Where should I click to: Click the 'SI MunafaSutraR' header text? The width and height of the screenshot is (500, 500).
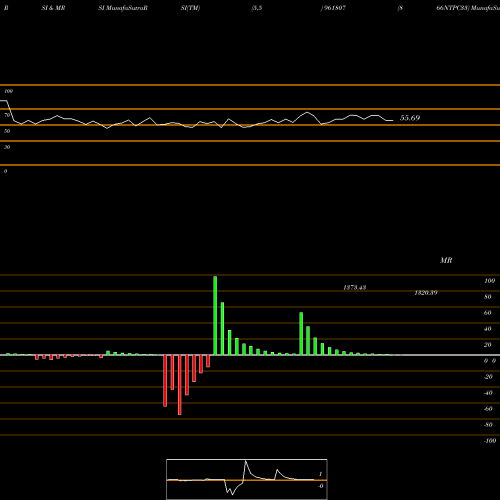(123, 8)
